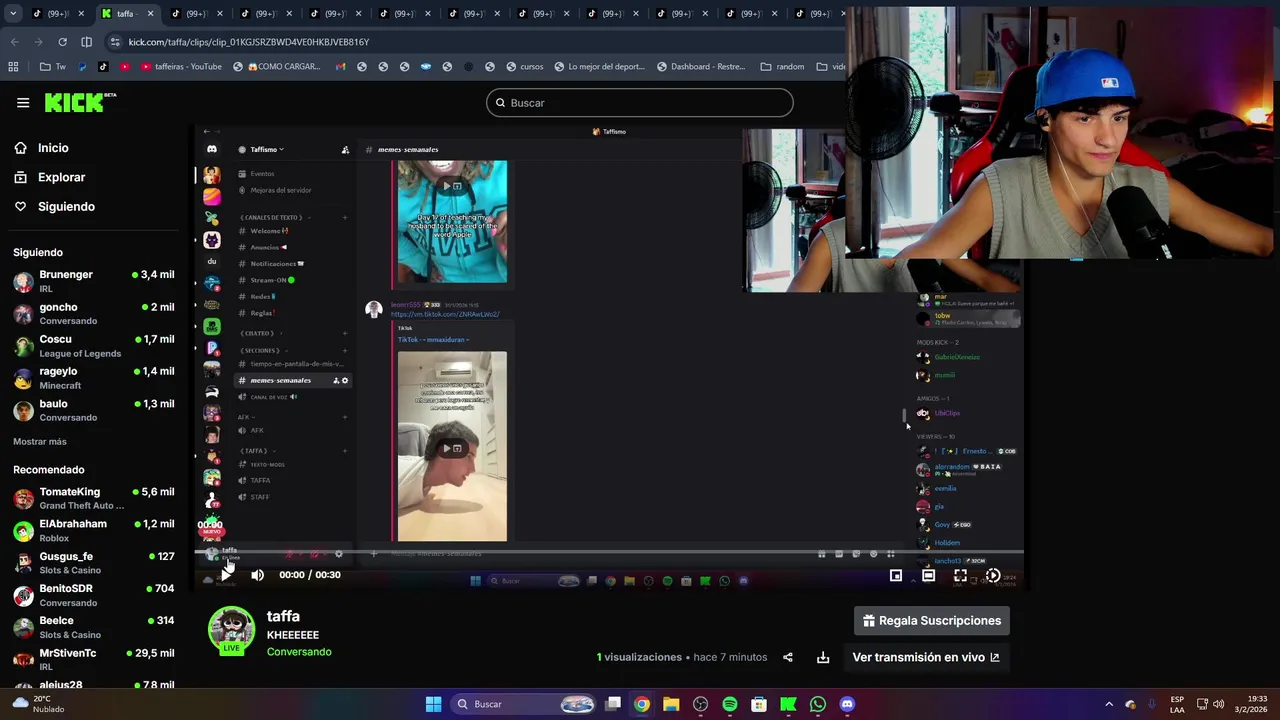Open the ESP LAA language switcher
1280x720 pixels.
[1177, 704]
